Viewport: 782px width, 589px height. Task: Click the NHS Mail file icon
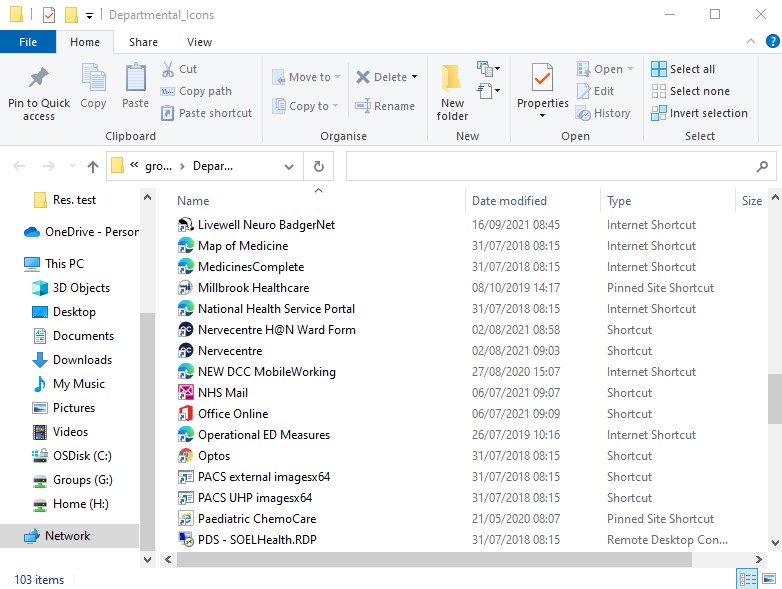pyautogui.click(x=186, y=393)
